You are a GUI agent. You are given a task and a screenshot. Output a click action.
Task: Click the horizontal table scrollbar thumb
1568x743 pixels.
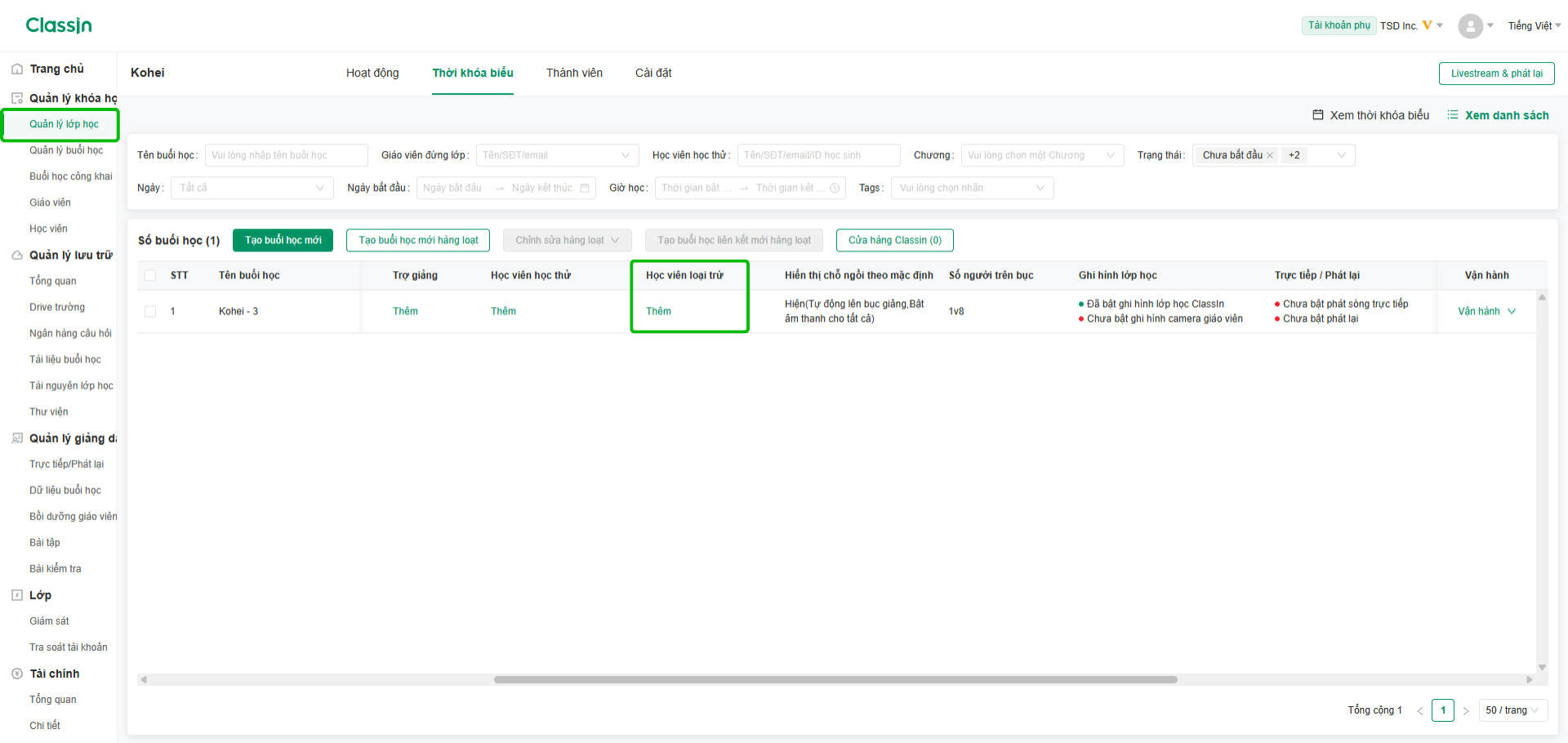[x=835, y=679]
